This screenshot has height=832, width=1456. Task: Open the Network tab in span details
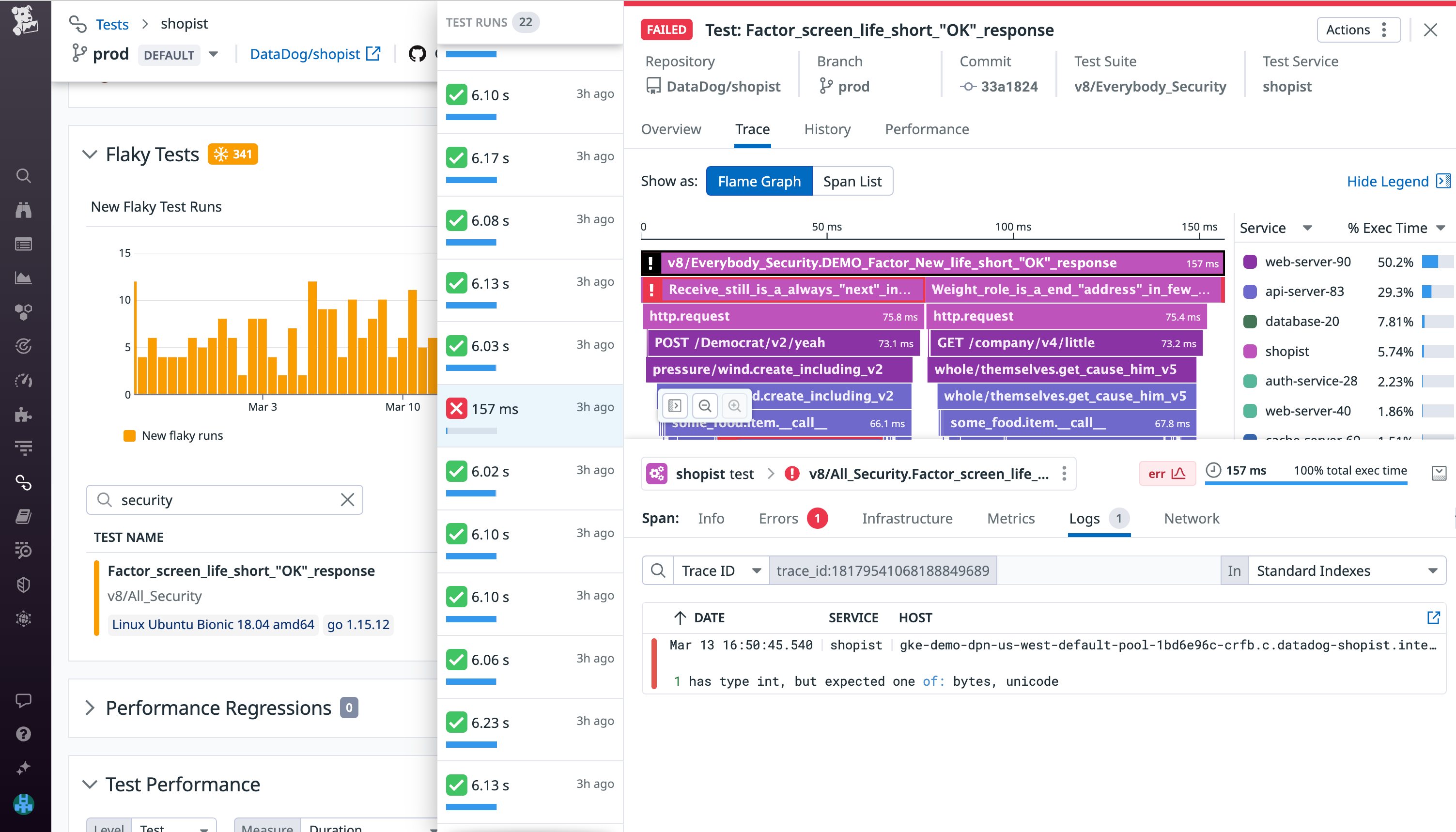tap(1191, 518)
